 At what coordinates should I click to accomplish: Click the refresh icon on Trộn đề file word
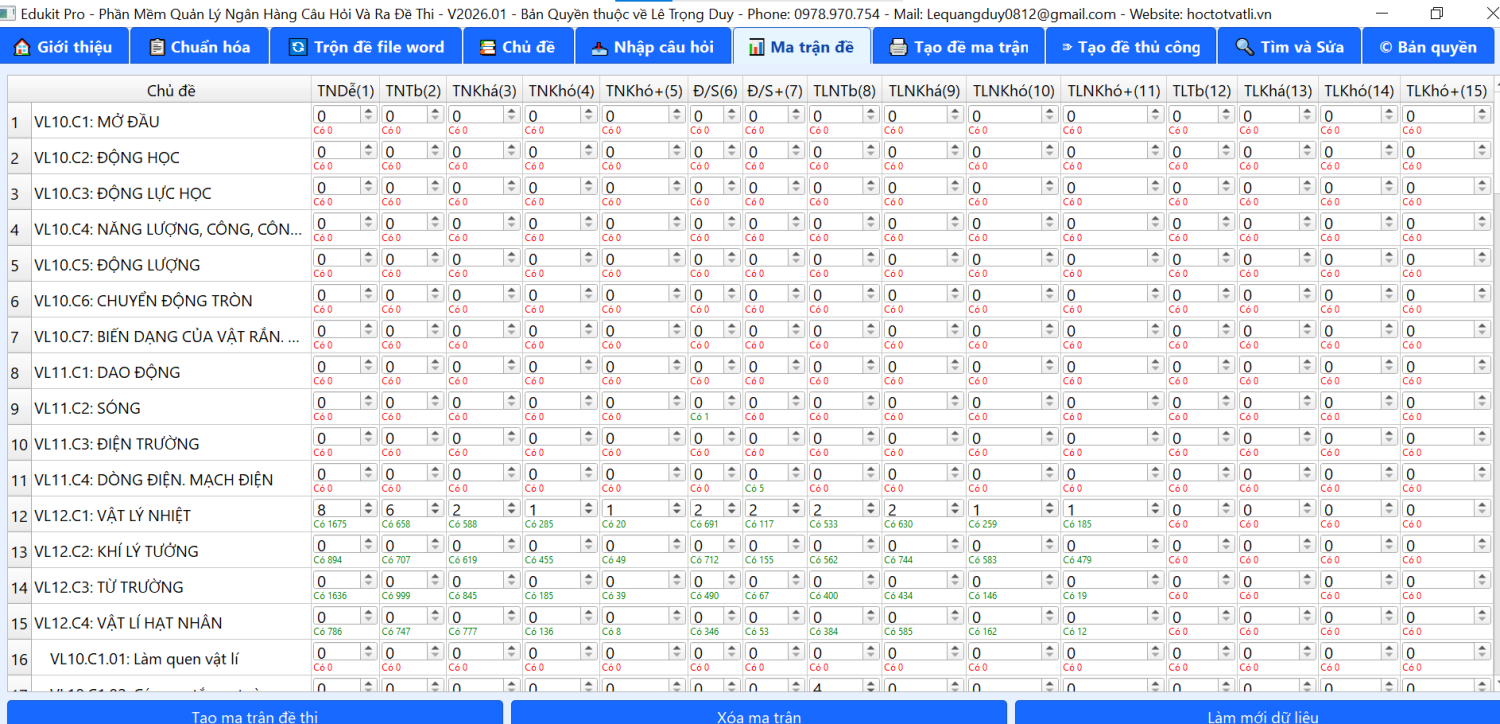coord(298,47)
